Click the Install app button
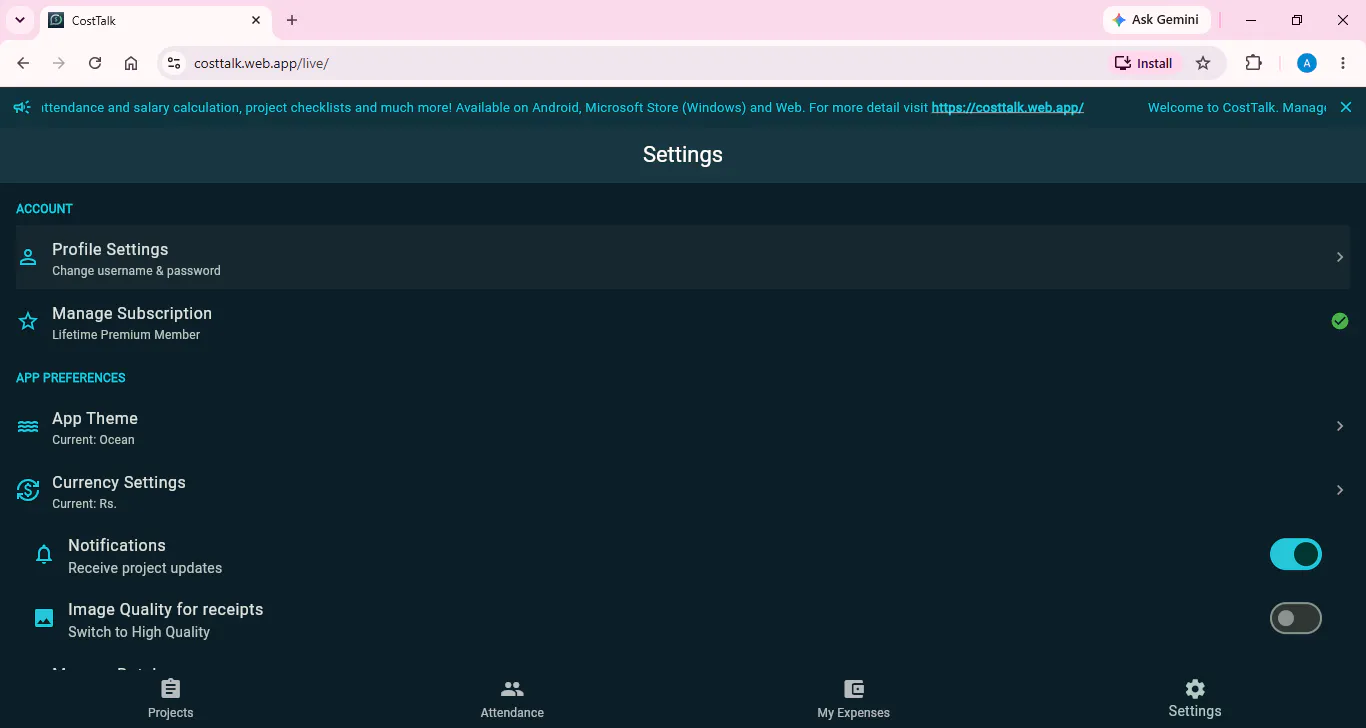 [1144, 63]
